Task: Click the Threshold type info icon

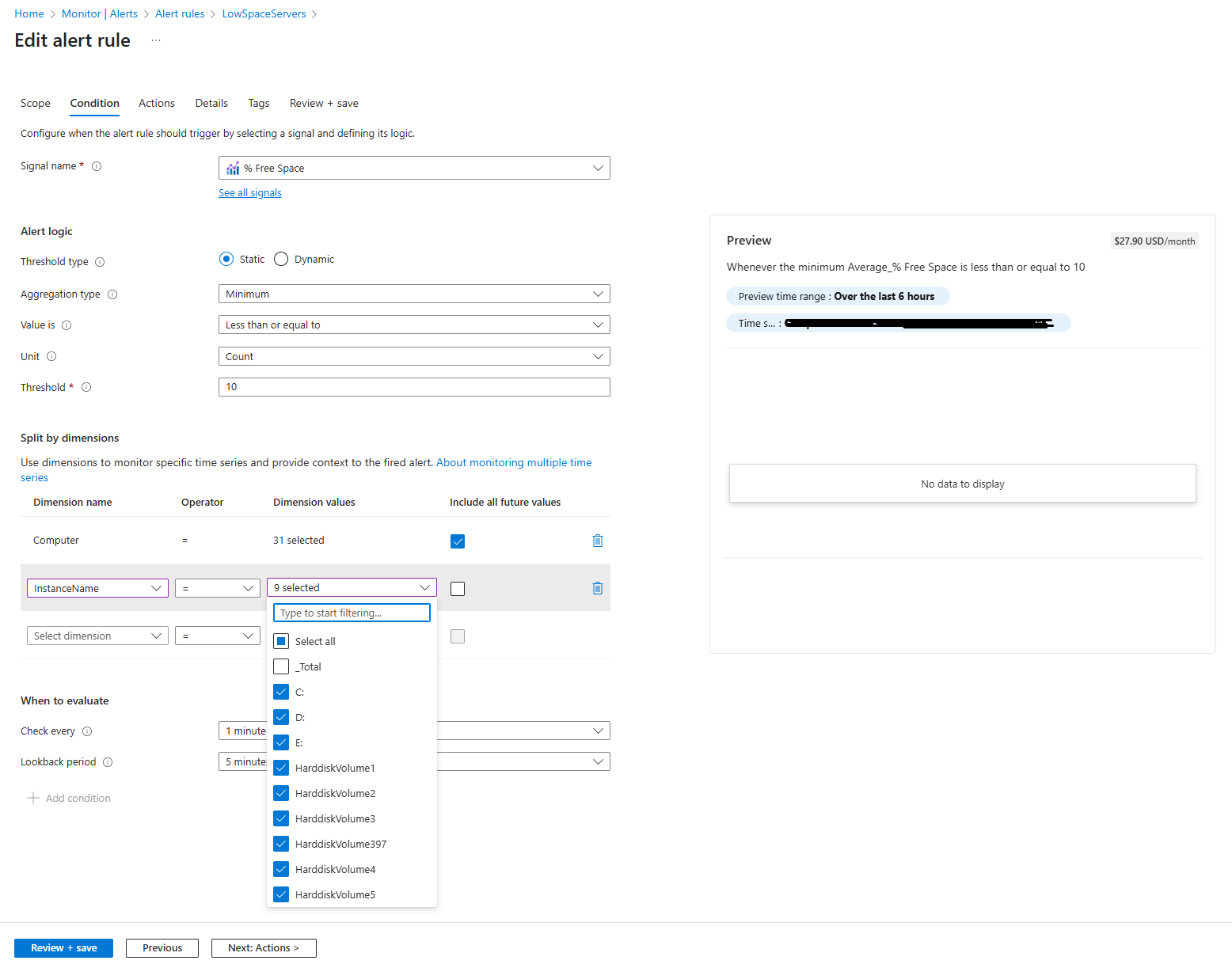Action: (x=100, y=262)
